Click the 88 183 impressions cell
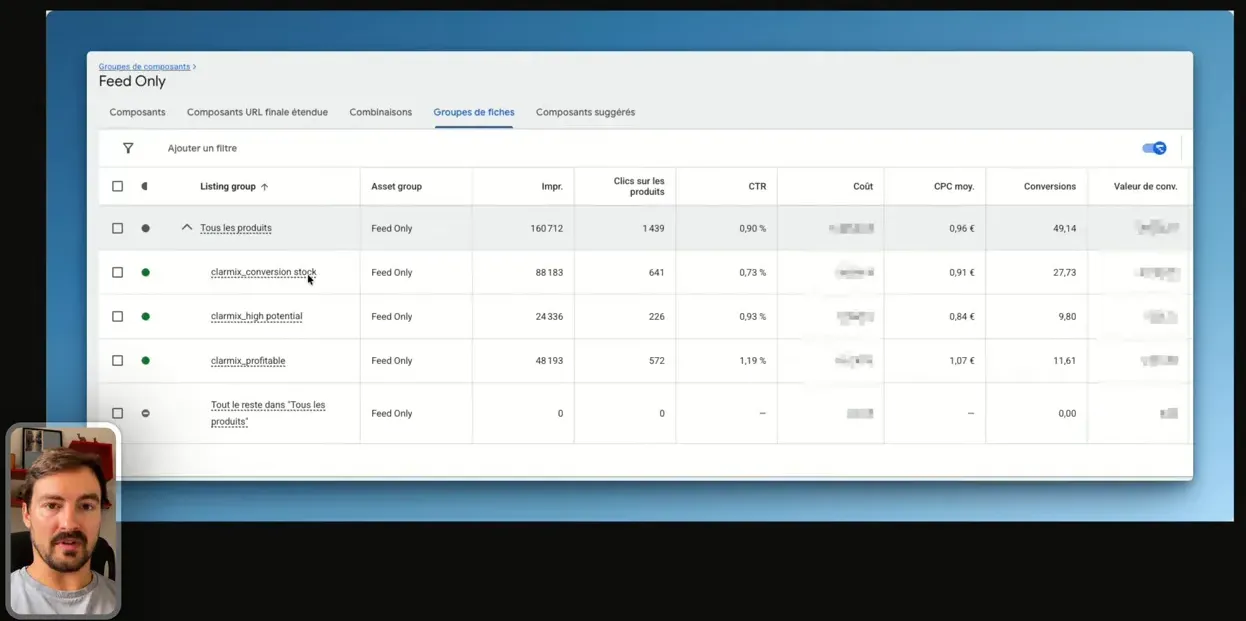 [549, 272]
